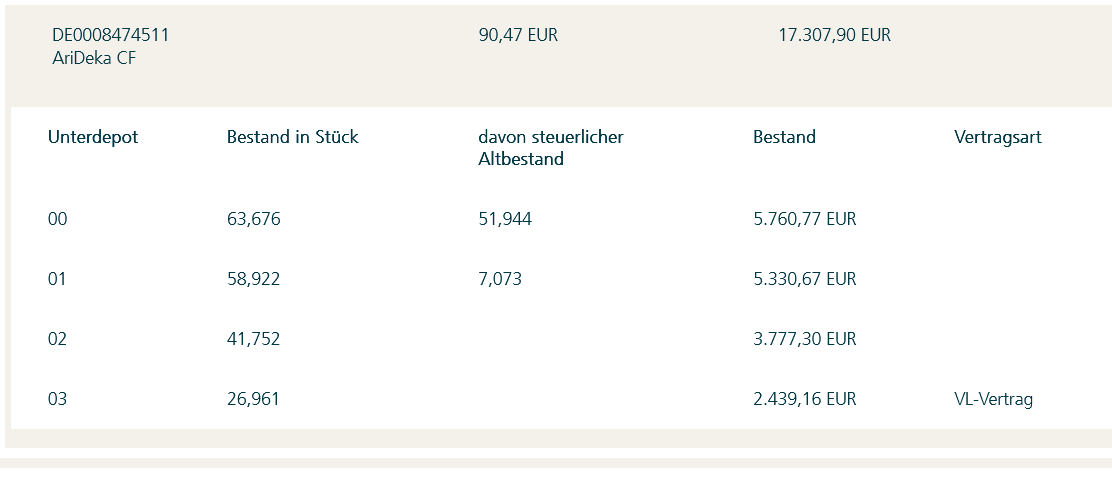Viewport: 1112px width, 486px height.
Task: Click the 17.307,90 EUR total value
Action: coord(834,36)
